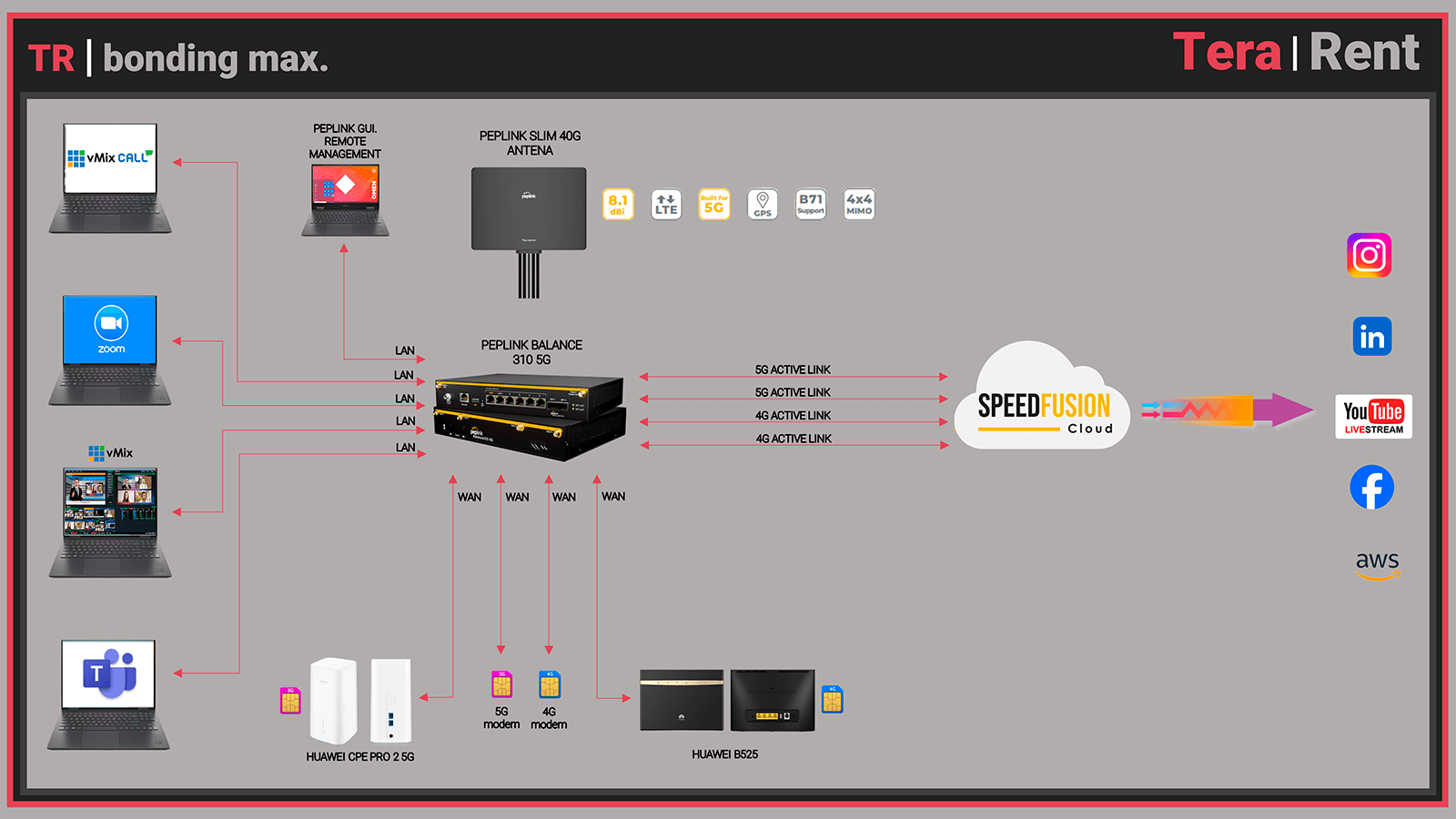Click the Built for 5G badge

point(714,204)
